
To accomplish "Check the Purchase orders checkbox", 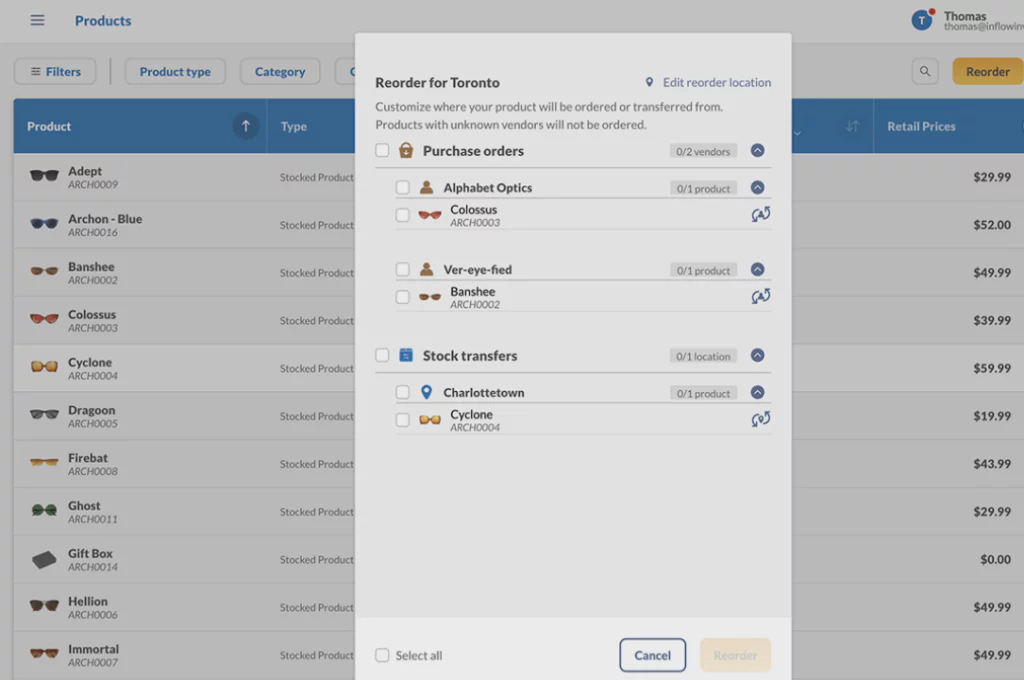I will 382,151.
